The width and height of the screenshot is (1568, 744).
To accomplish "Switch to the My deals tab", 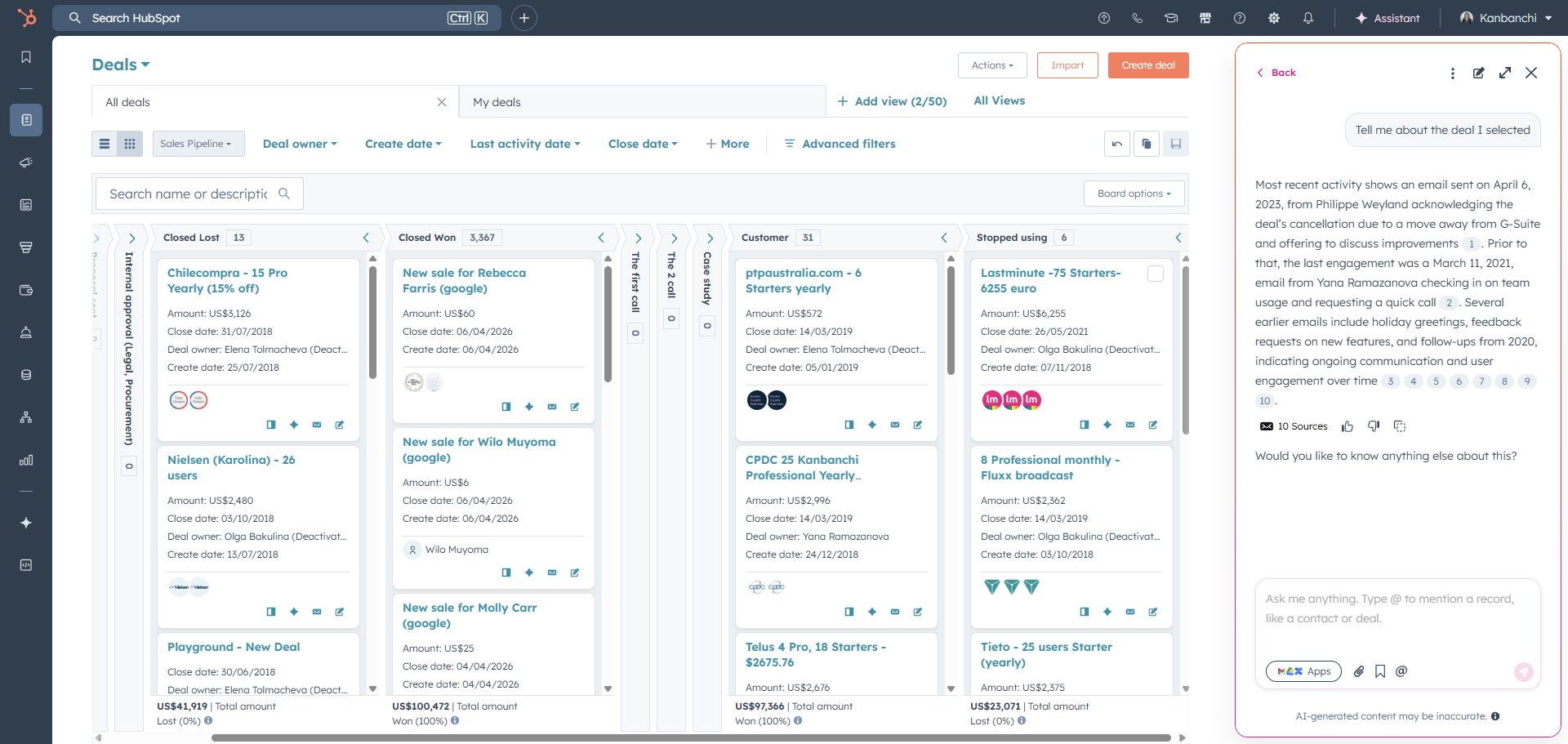I will pyautogui.click(x=642, y=102).
